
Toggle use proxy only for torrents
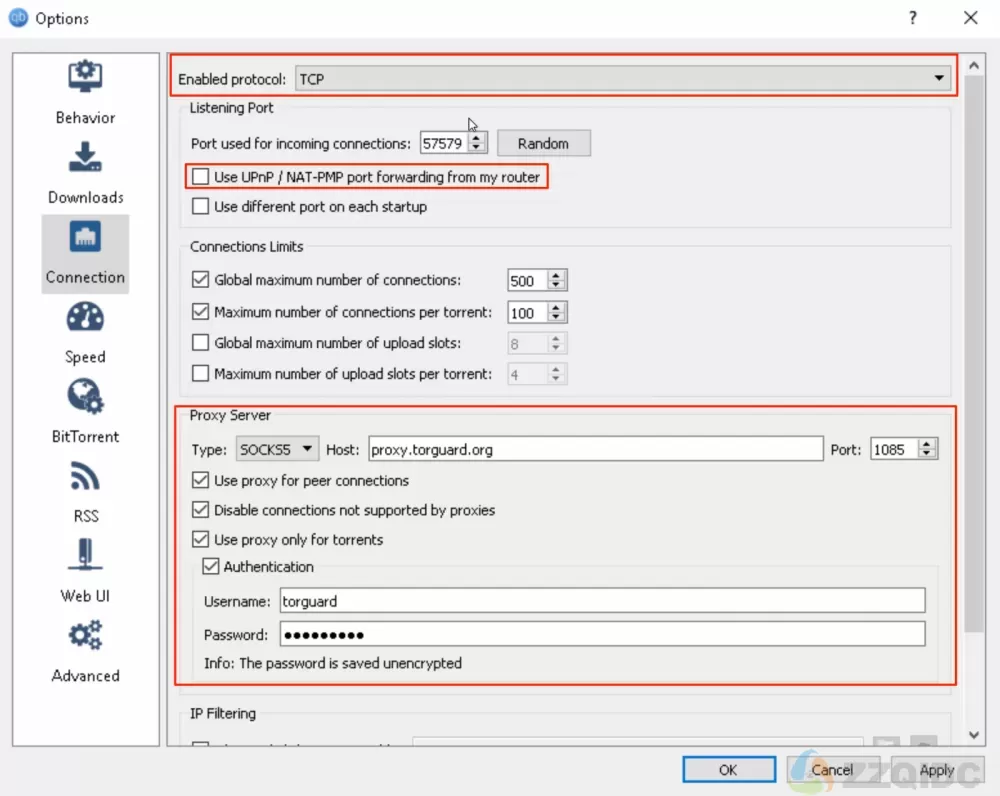pyautogui.click(x=200, y=540)
